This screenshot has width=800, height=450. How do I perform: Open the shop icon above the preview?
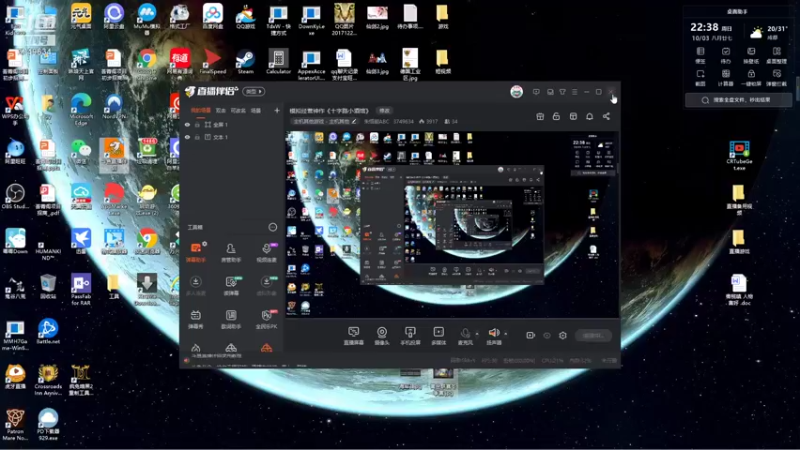point(573,116)
